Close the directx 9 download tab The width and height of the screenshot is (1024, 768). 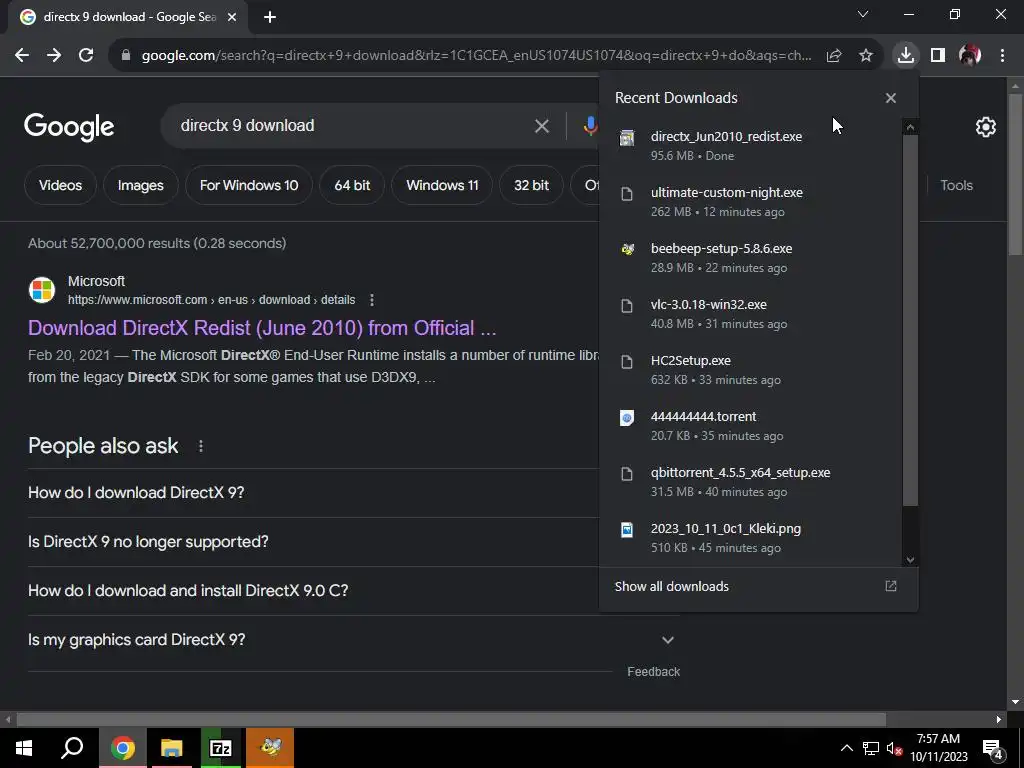click(x=232, y=18)
